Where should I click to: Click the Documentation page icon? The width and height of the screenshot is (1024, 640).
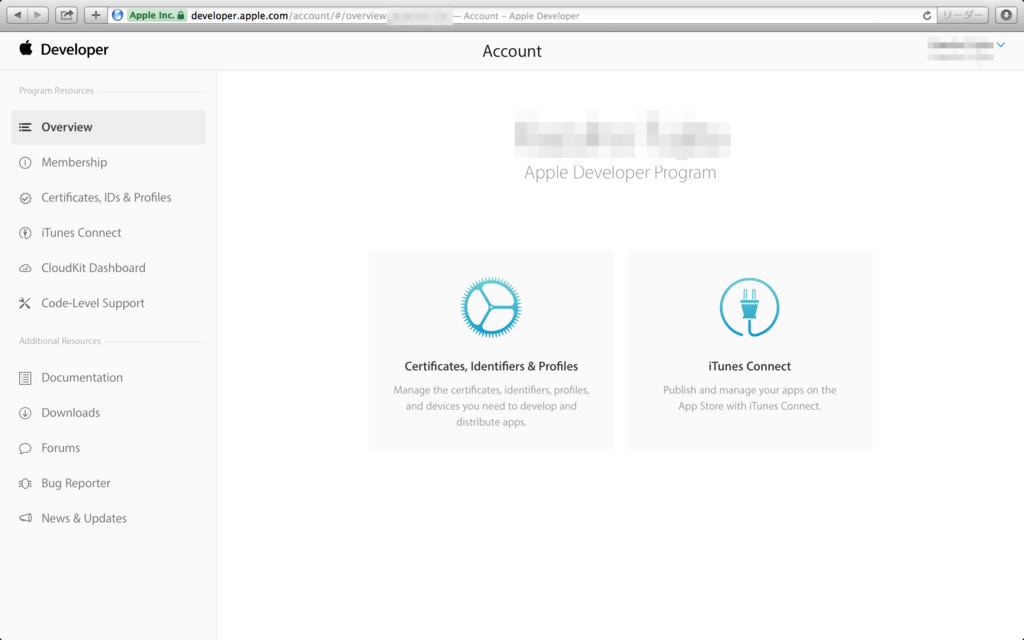25,378
